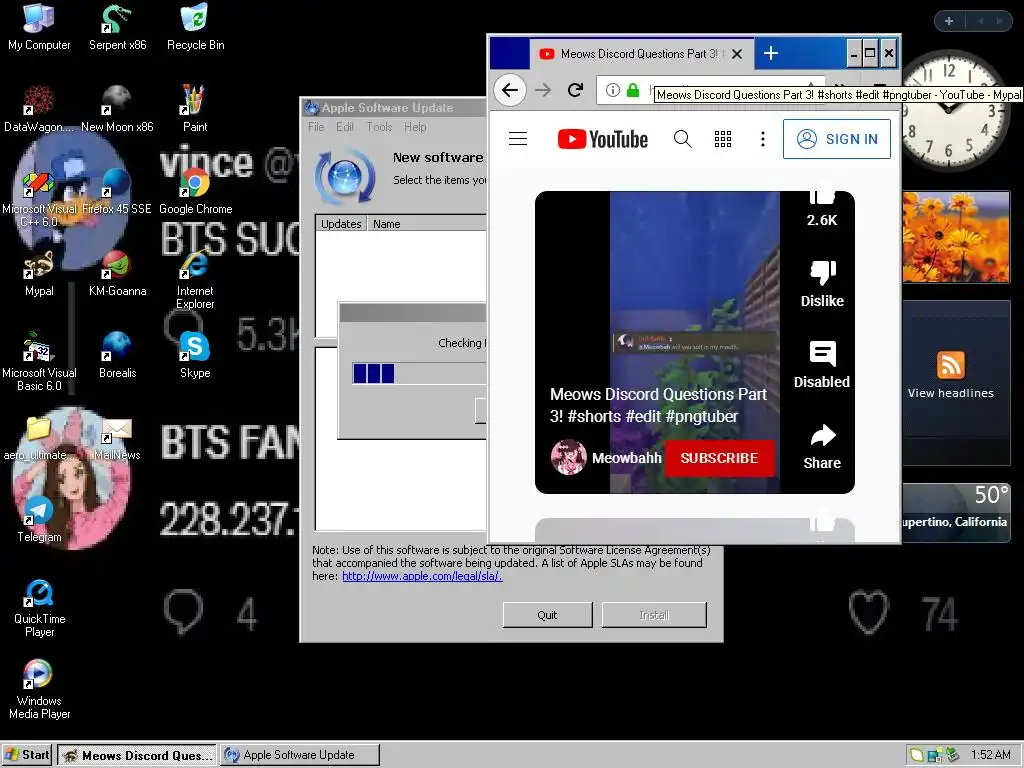Open the aero_ultimate folder
The width and height of the screenshot is (1024, 768).
39,436
